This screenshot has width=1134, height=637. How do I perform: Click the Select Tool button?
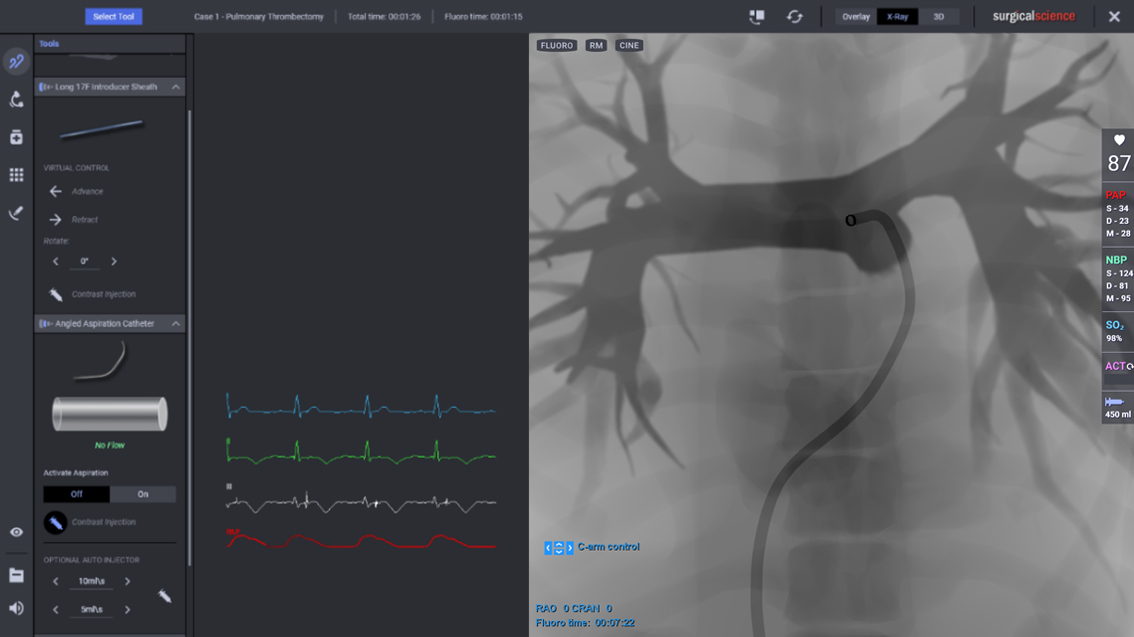coord(114,16)
